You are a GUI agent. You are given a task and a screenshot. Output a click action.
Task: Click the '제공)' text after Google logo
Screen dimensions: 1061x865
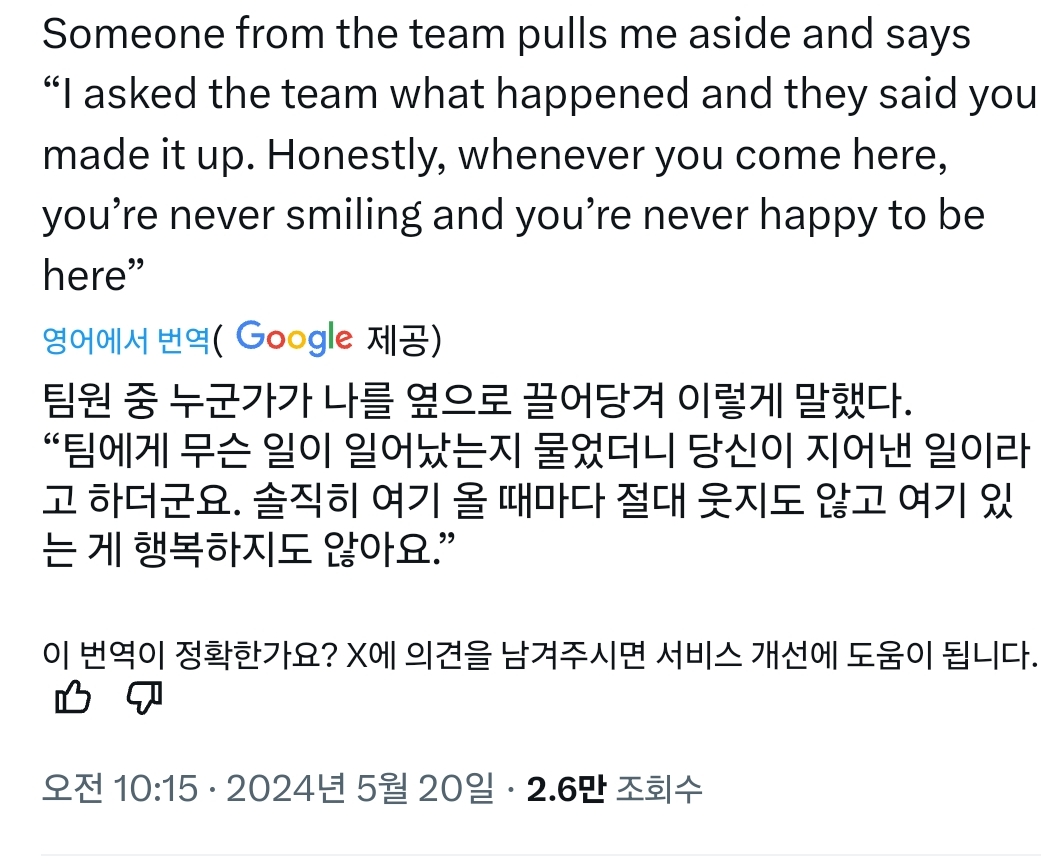404,341
